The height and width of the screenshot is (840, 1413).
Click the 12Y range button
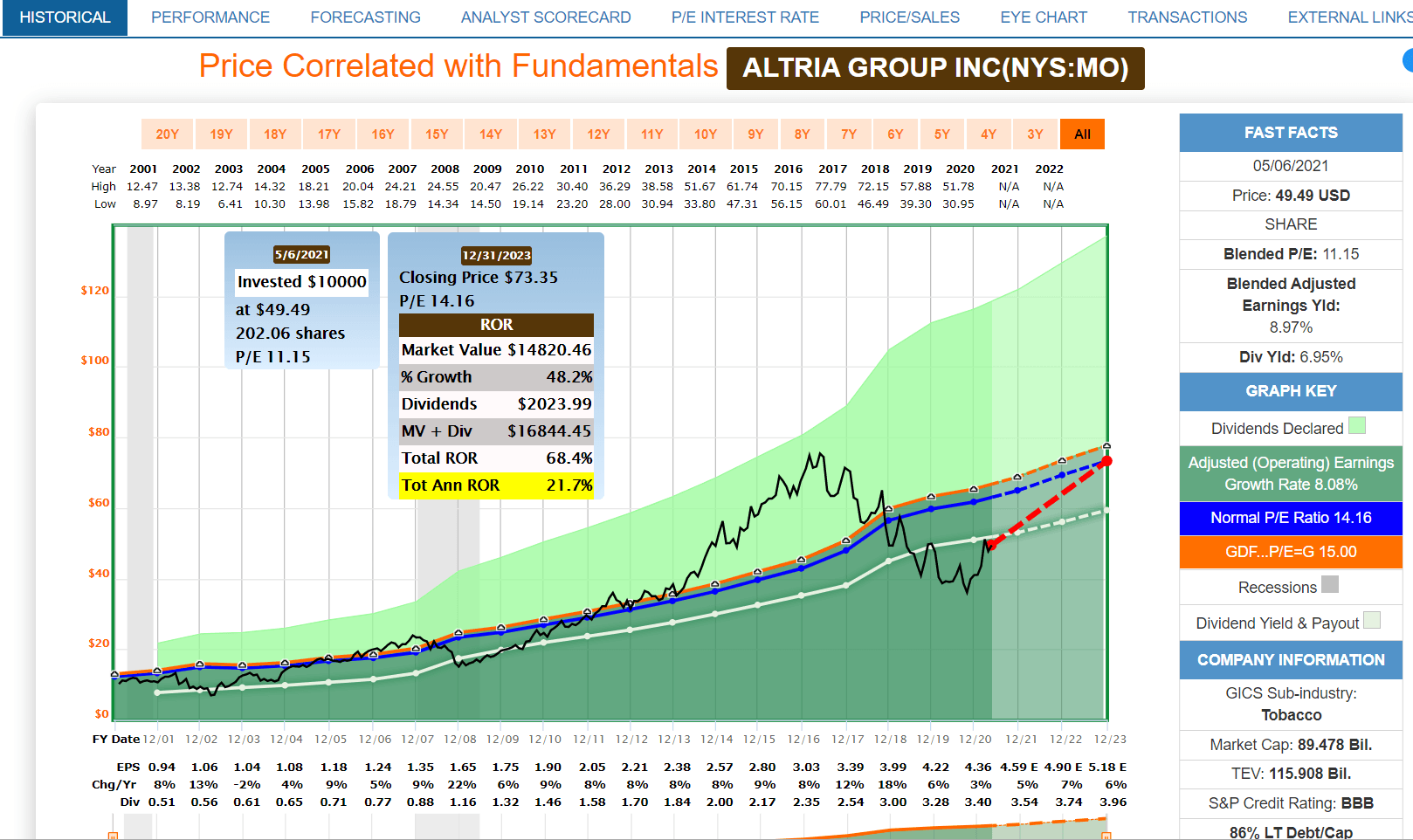coord(598,134)
